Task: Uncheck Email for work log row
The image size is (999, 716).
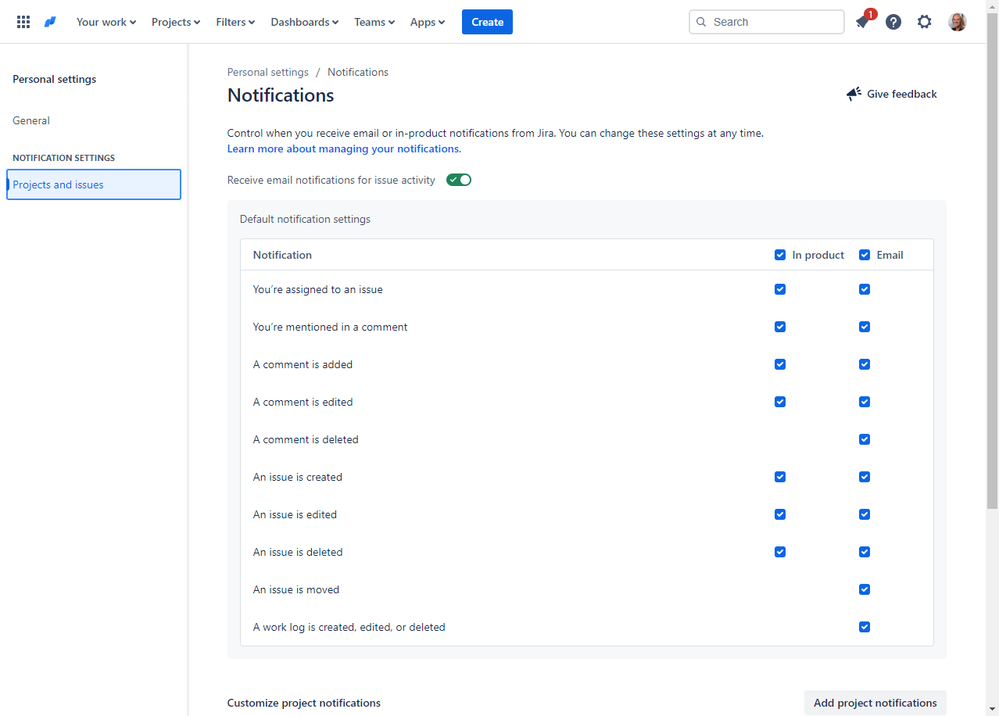Action: pos(864,627)
